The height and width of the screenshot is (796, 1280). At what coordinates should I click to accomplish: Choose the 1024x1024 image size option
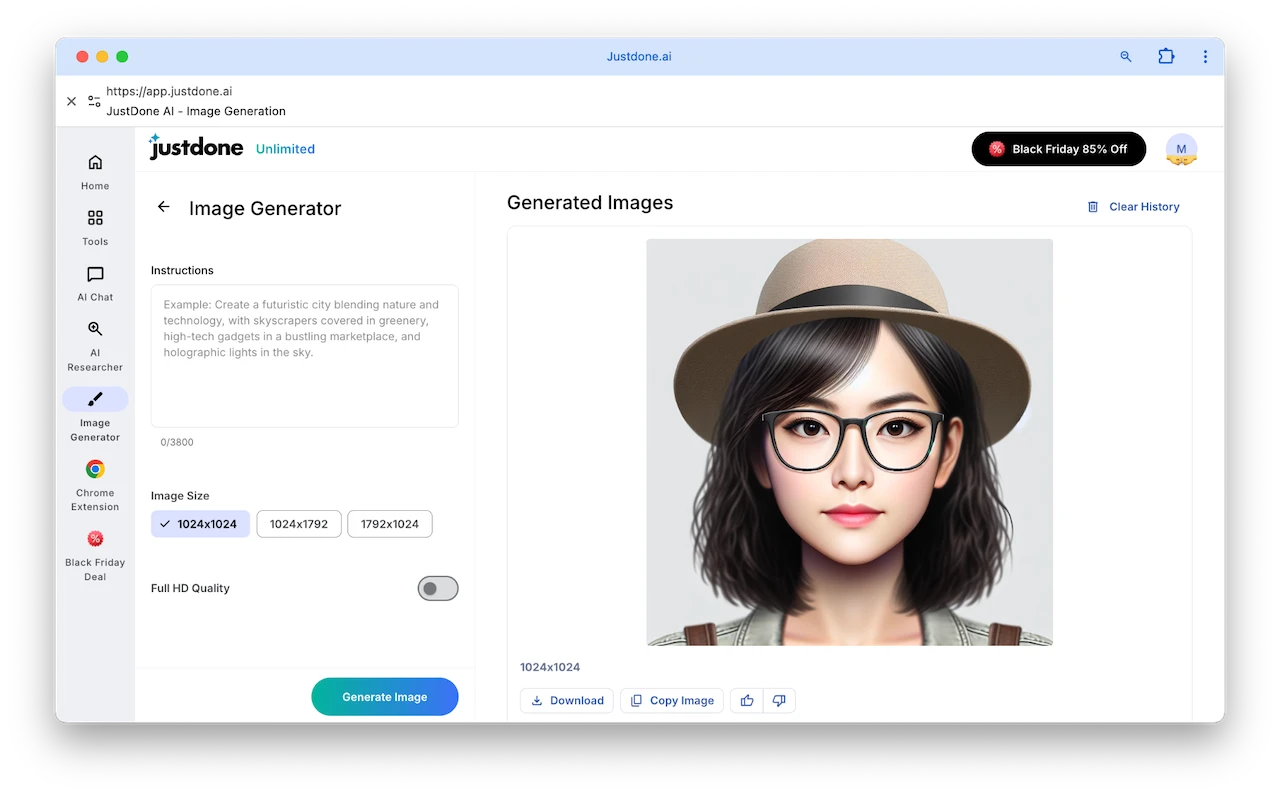pyautogui.click(x=200, y=524)
